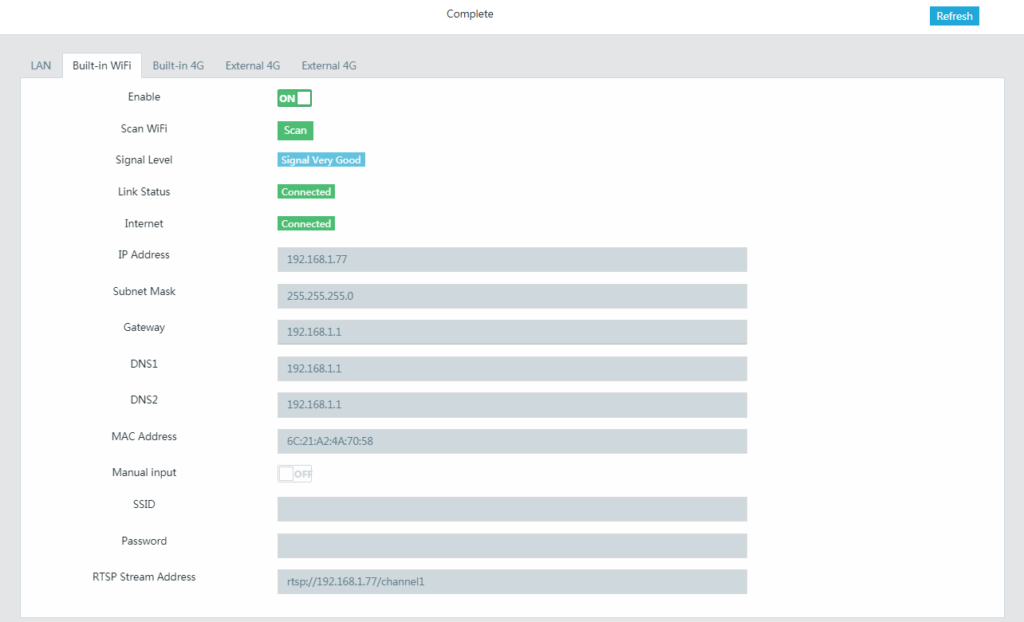The width and height of the screenshot is (1024, 622).
Task: Click into the IP Address field
Action: (x=512, y=260)
